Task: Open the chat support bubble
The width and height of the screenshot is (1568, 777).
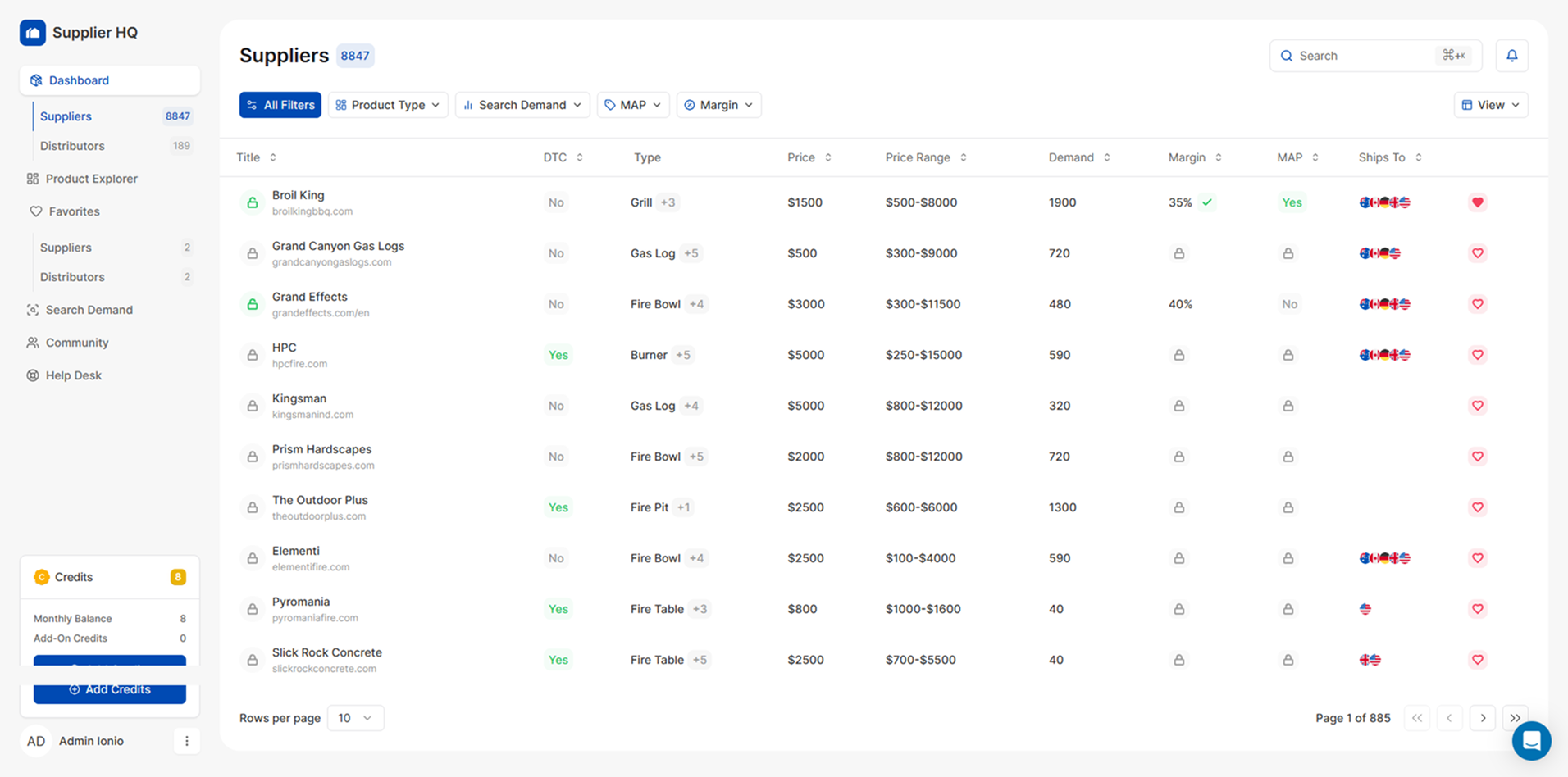Action: pos(1531,741)
